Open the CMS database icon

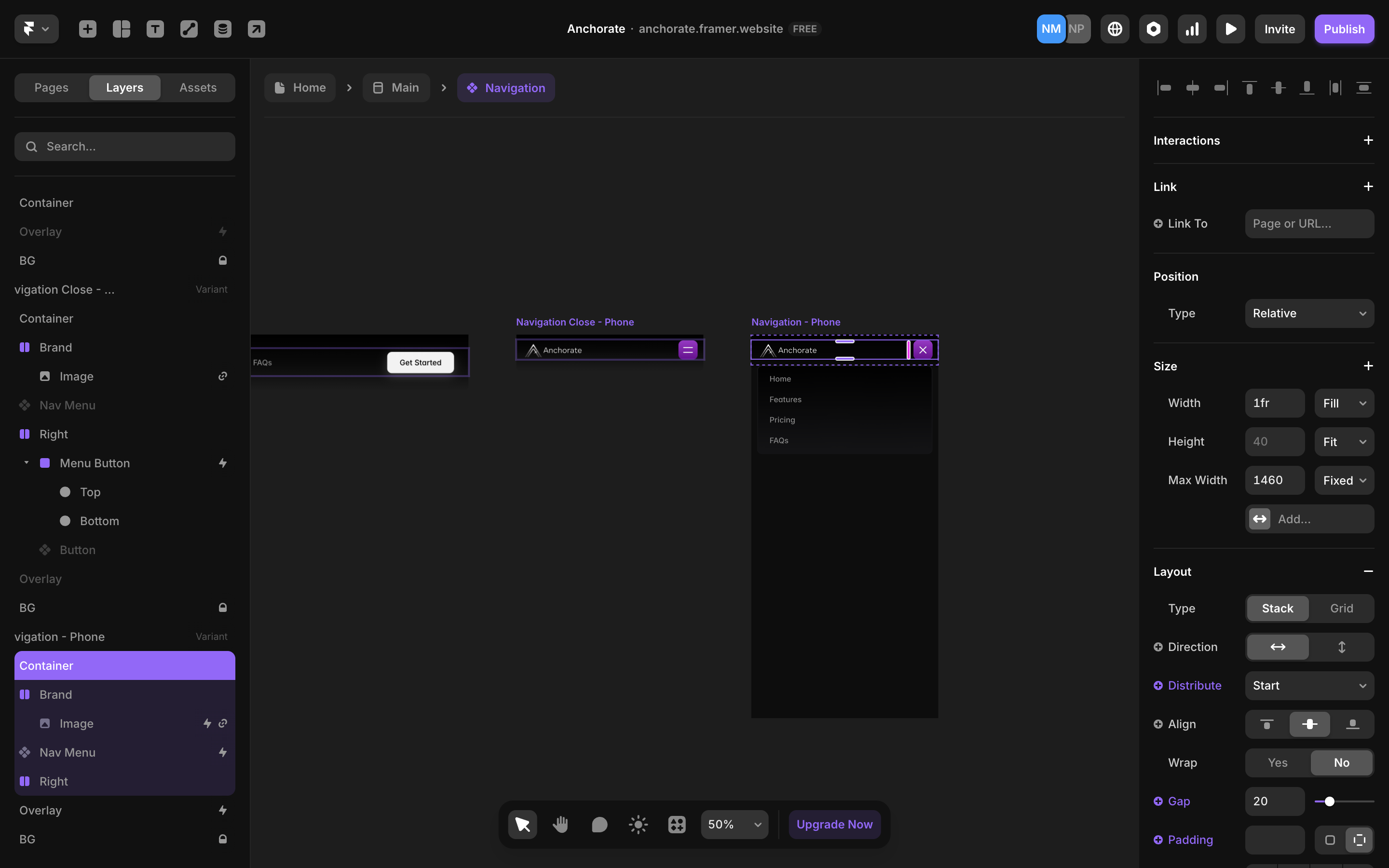click(x=223, y=29)
